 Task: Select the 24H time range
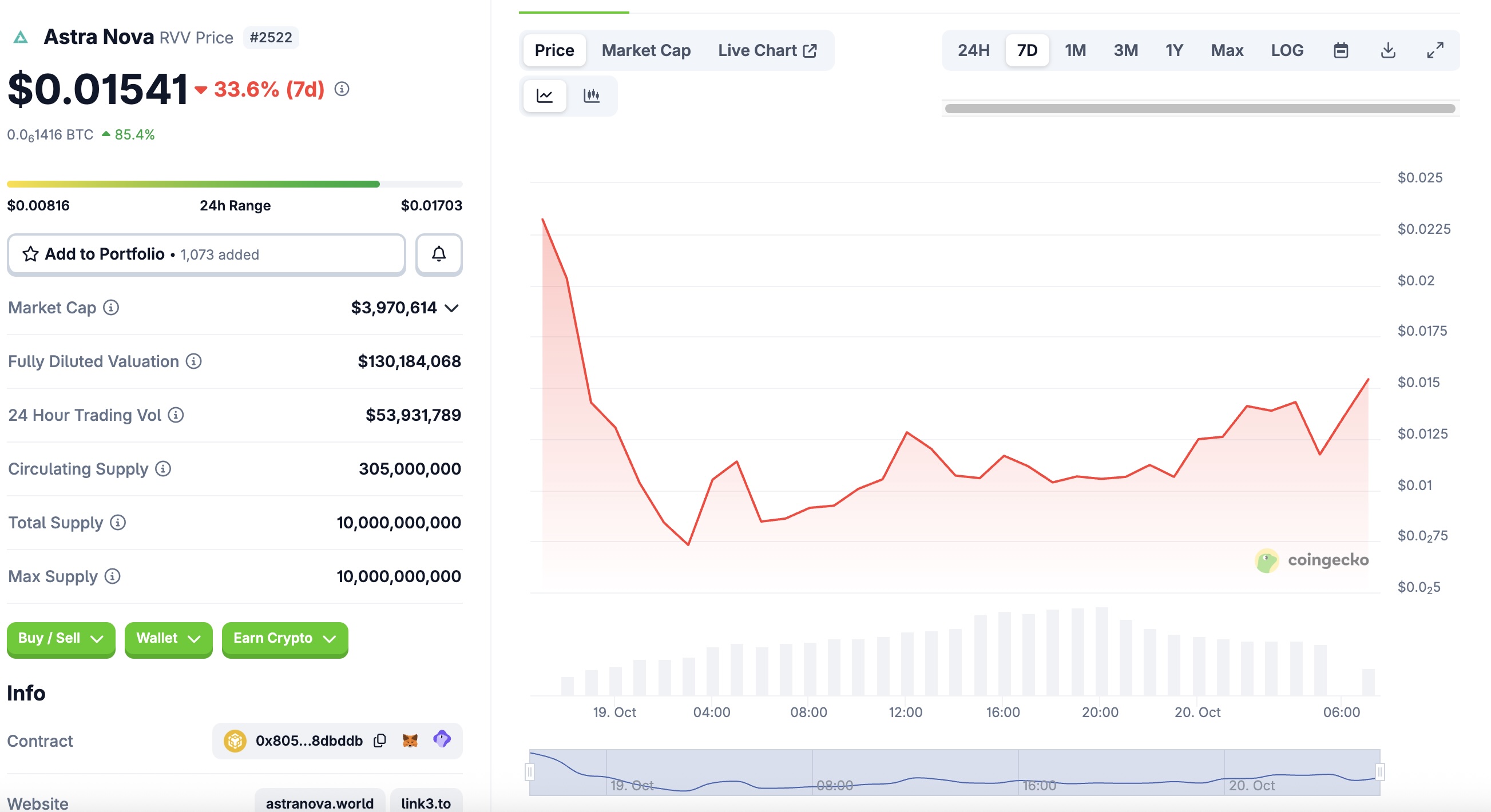974,50
